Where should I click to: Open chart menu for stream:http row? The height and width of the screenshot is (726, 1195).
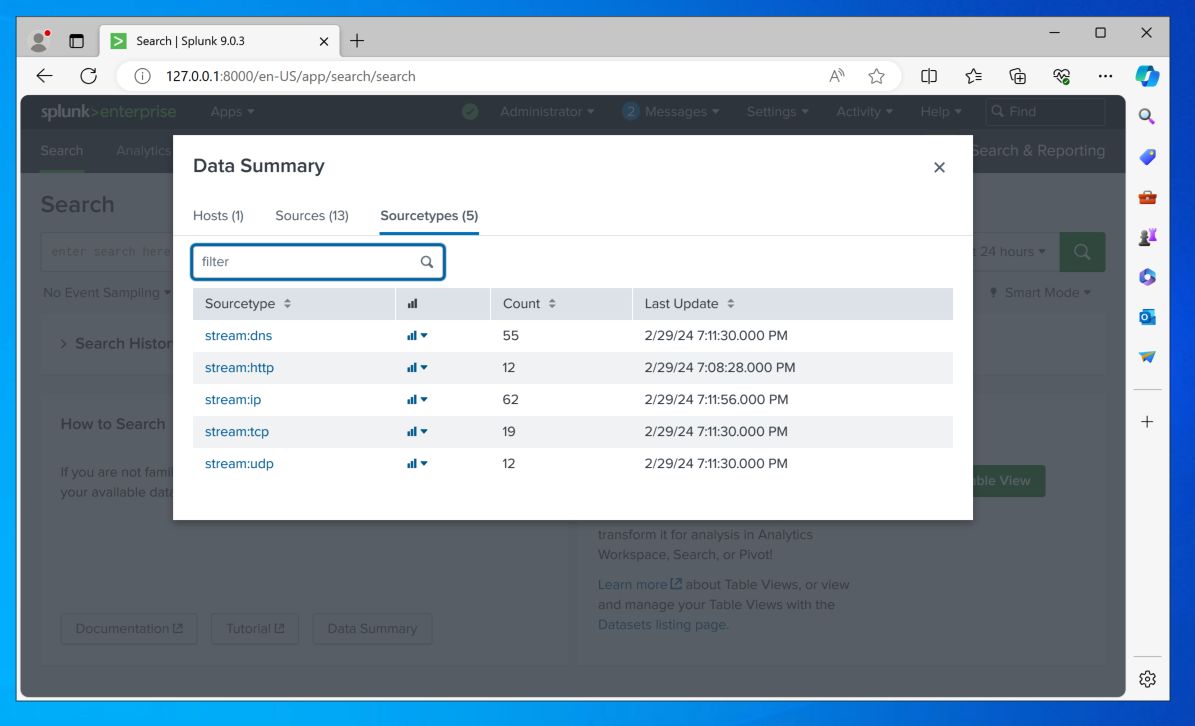[x=417, y=368]
